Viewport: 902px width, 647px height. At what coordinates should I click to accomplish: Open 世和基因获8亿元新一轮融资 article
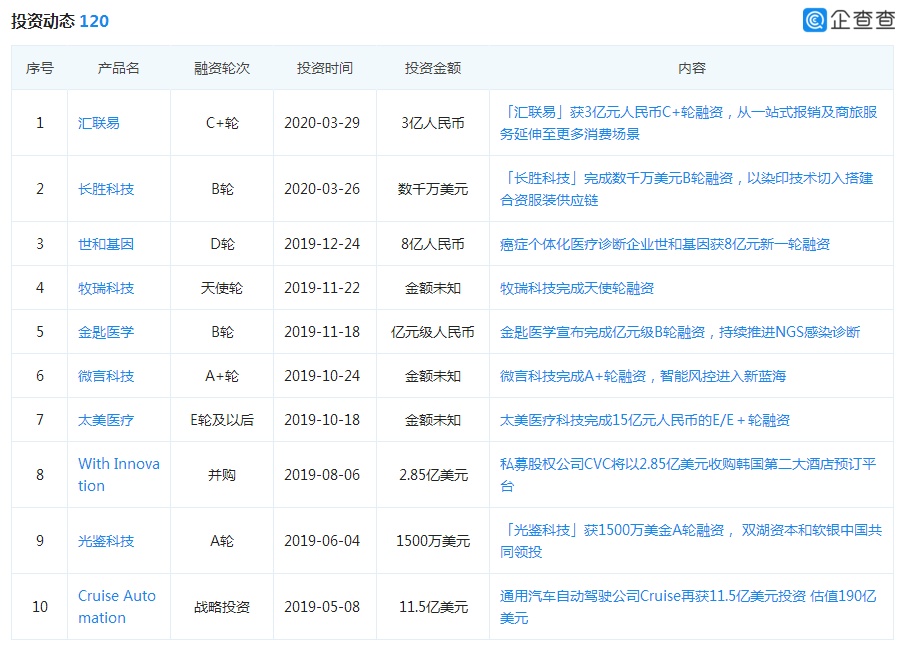pos(665,244)
